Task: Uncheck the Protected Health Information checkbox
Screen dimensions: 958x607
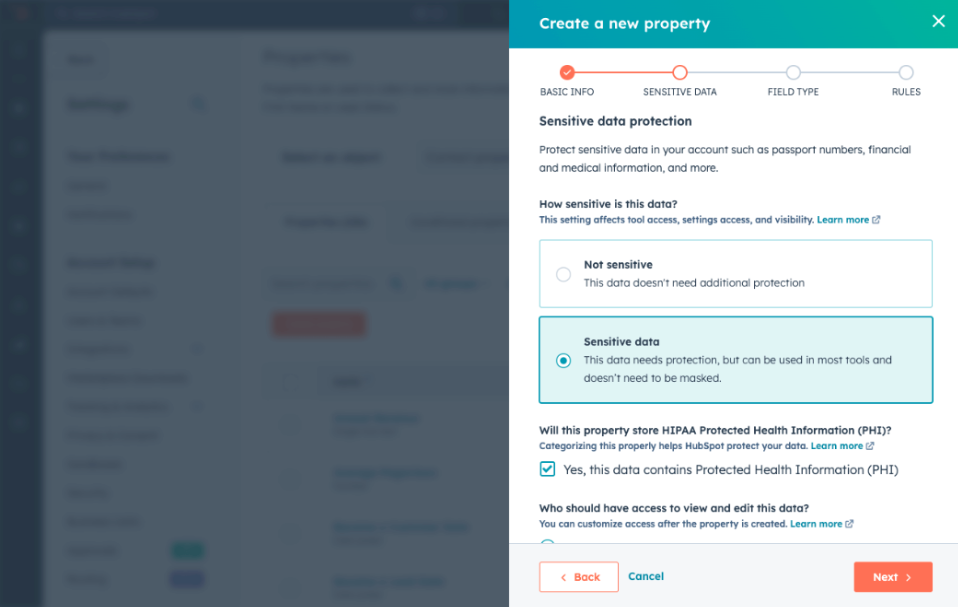Action: click(547, 469)
